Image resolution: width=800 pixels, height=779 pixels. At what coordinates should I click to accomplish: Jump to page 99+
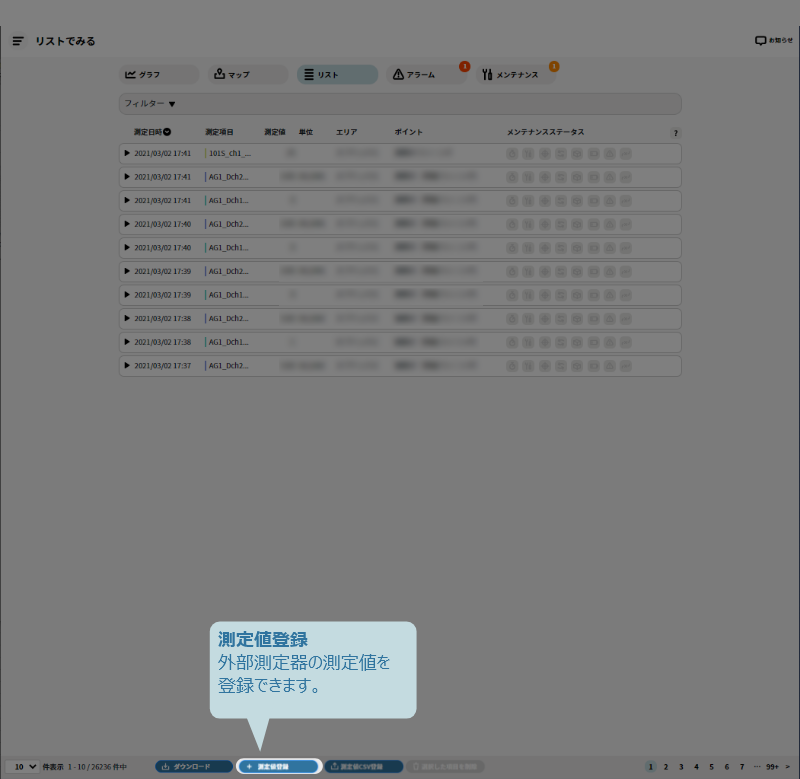click(772, 767)
